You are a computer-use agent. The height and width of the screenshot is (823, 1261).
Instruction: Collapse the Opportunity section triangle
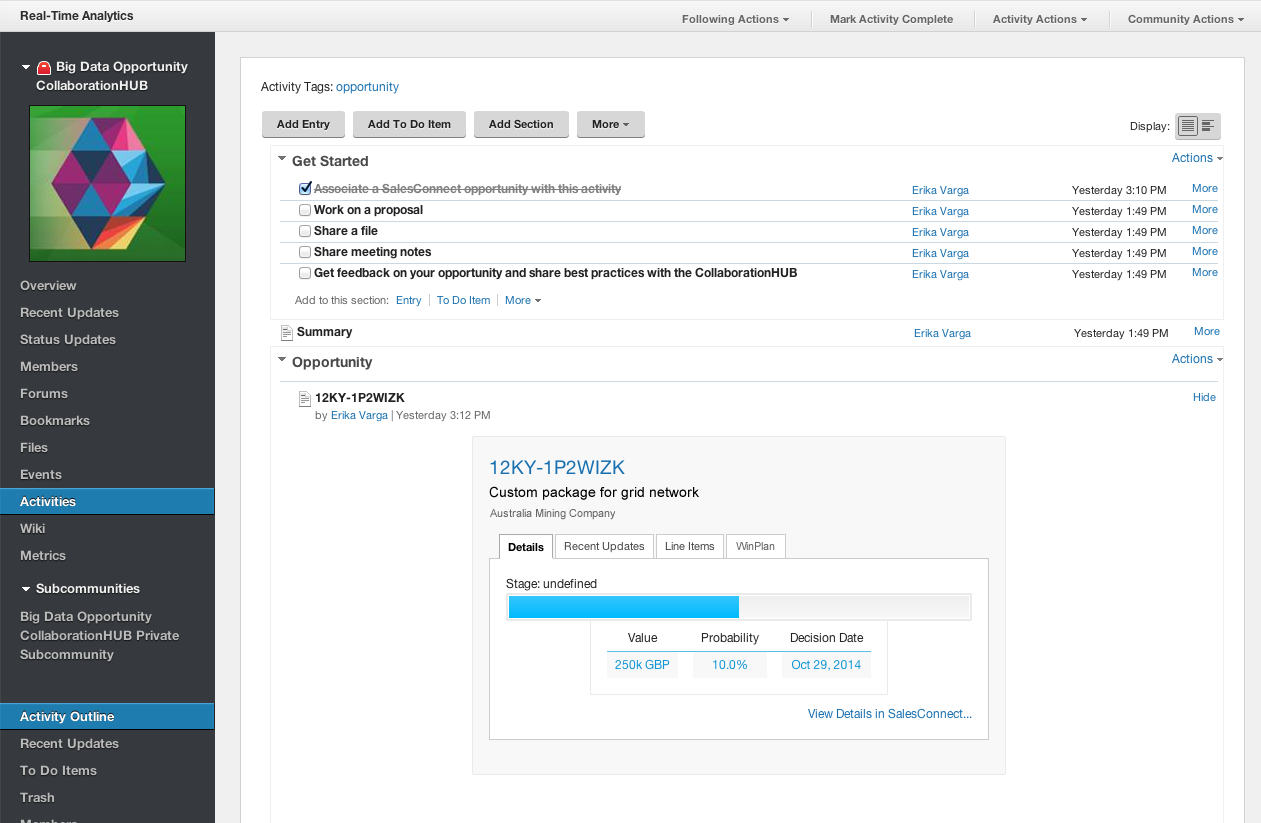click(282, 361)
